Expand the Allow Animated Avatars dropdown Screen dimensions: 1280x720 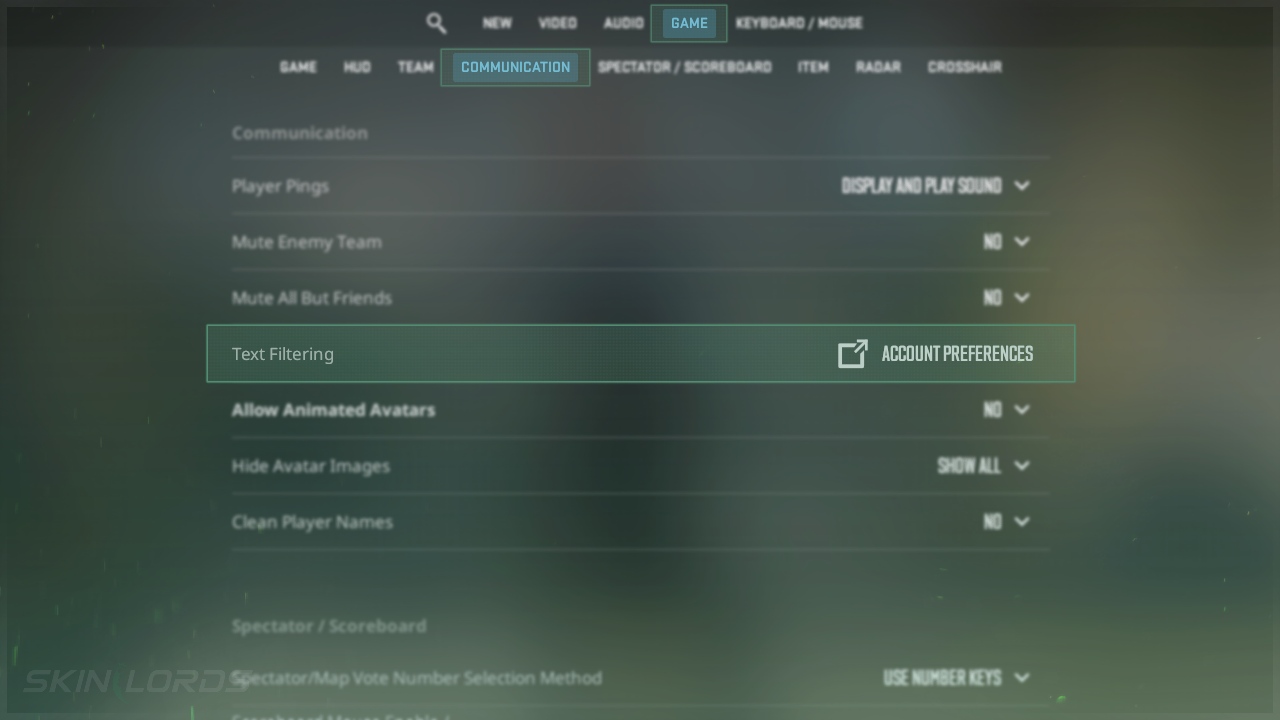(x=1006, y=410)
